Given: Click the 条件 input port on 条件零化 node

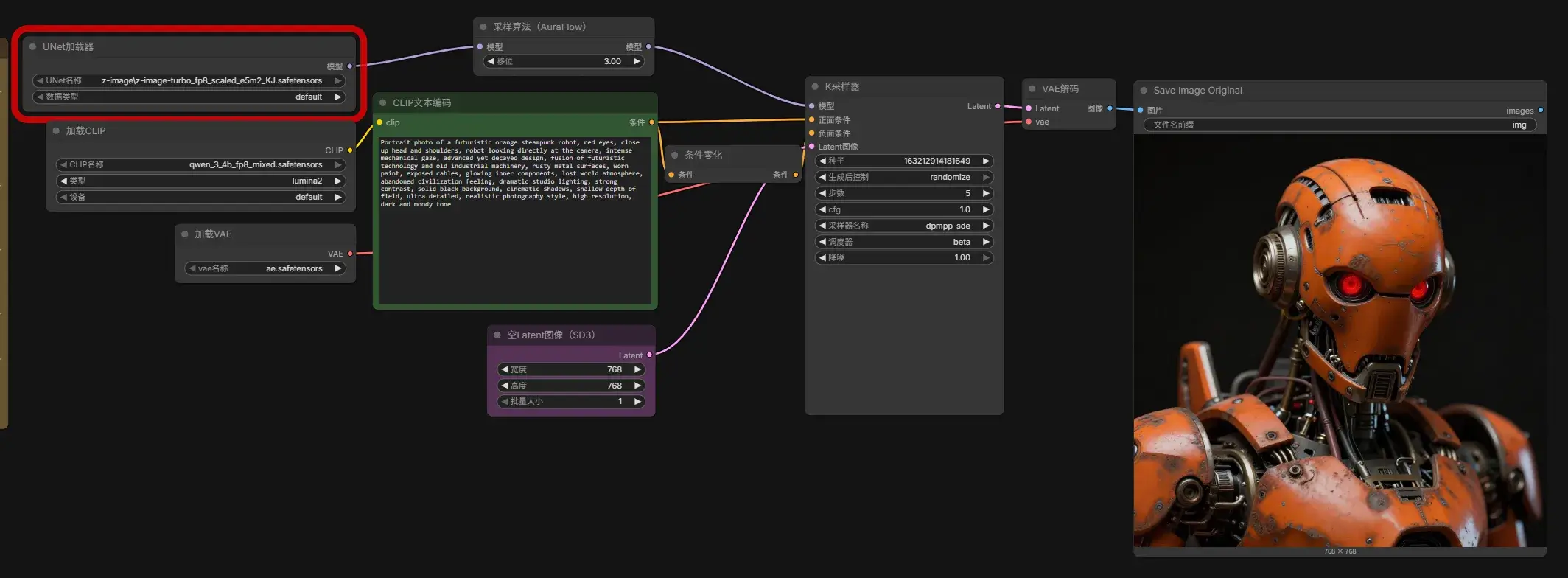Looking at the screenshot, I should 671,175.
